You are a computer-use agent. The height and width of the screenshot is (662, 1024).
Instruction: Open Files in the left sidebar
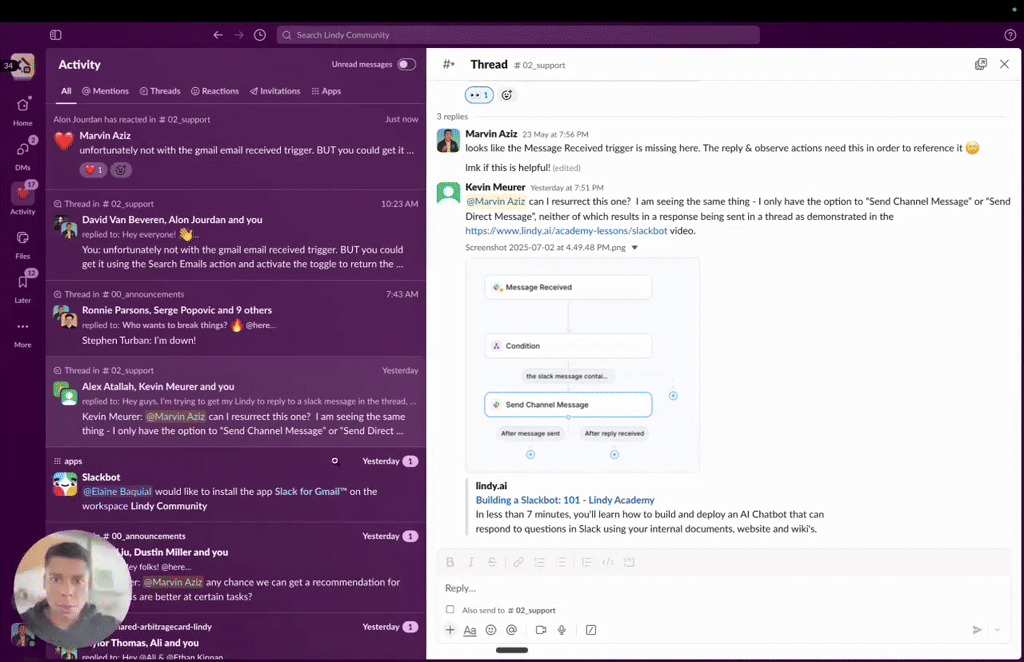[22, 238]
